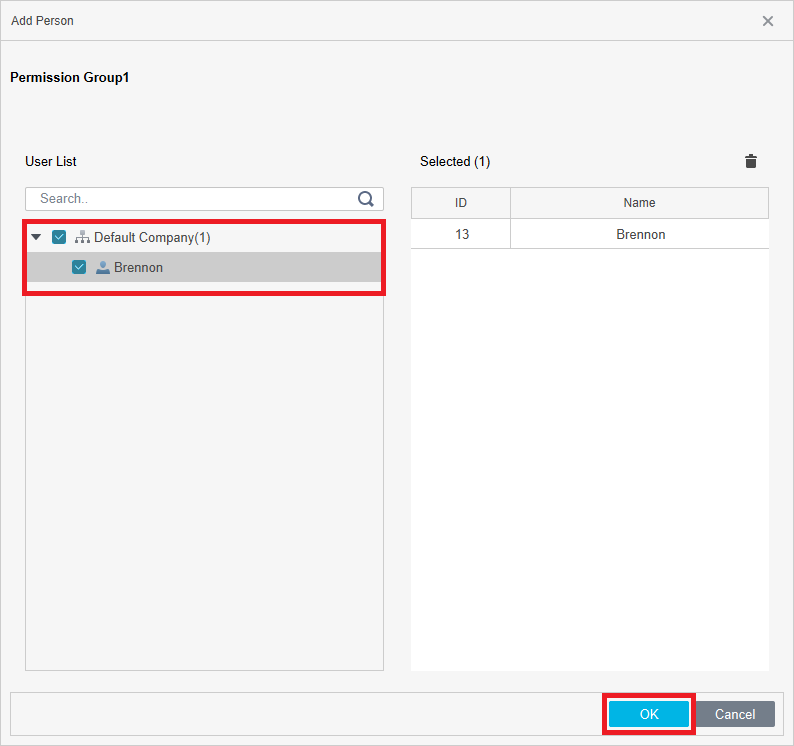Collapse the Default Company tree node

[x=36, y=237]
